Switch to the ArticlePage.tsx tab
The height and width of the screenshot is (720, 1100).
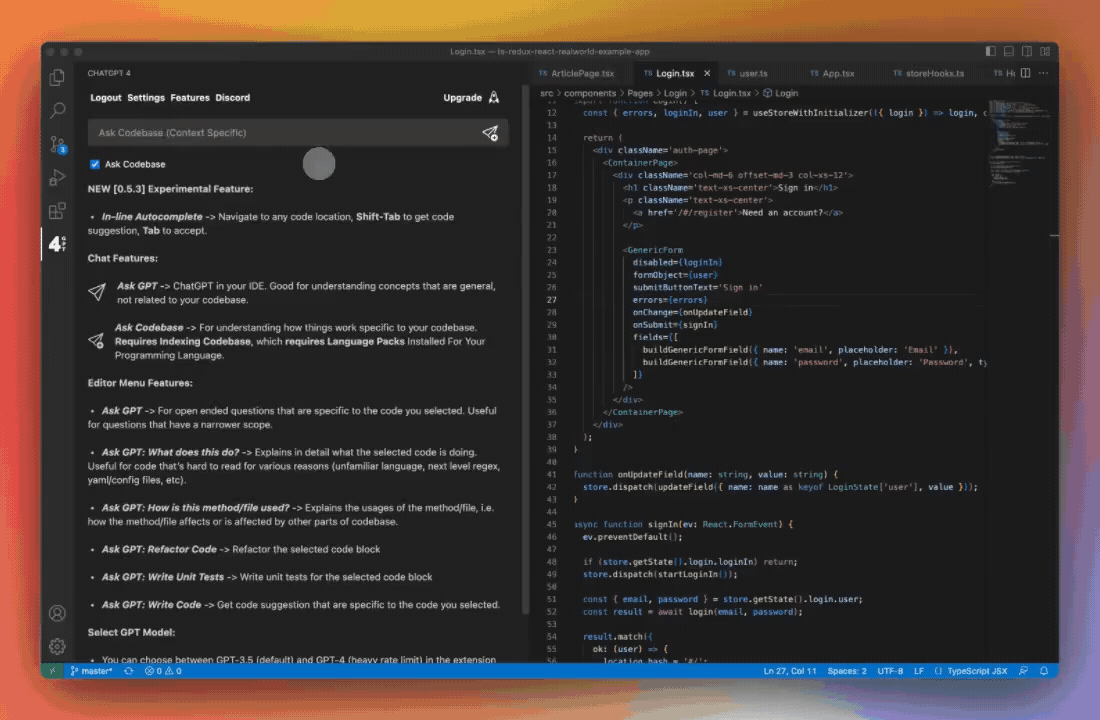pos(576,73)
